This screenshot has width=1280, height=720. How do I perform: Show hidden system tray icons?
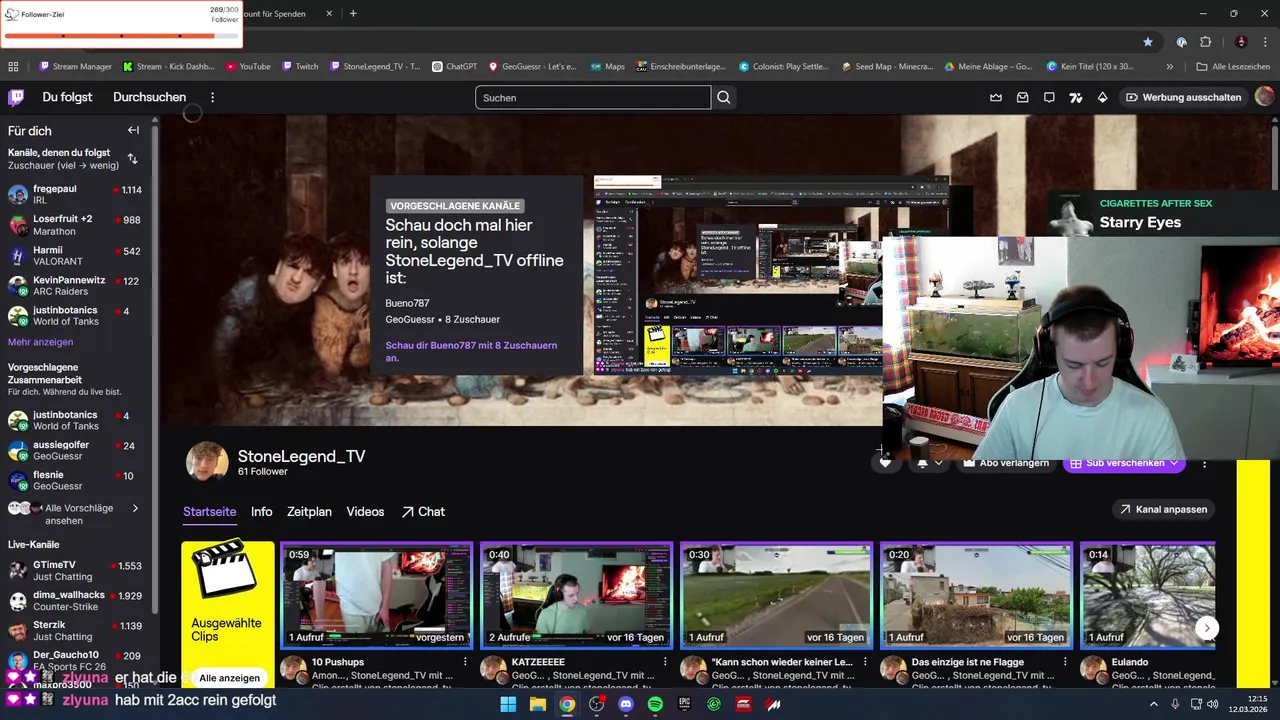1153,704
